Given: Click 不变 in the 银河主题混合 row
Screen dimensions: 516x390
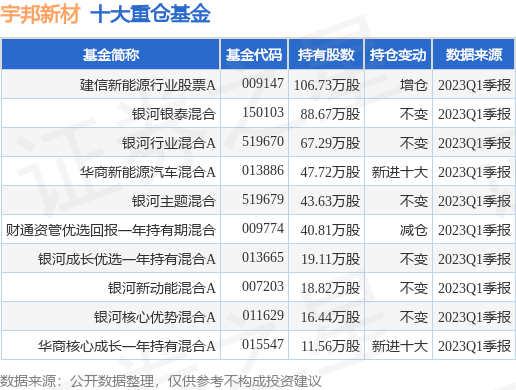Looking at the screenshot, I should pyautogui.click(x=414, y=201).
